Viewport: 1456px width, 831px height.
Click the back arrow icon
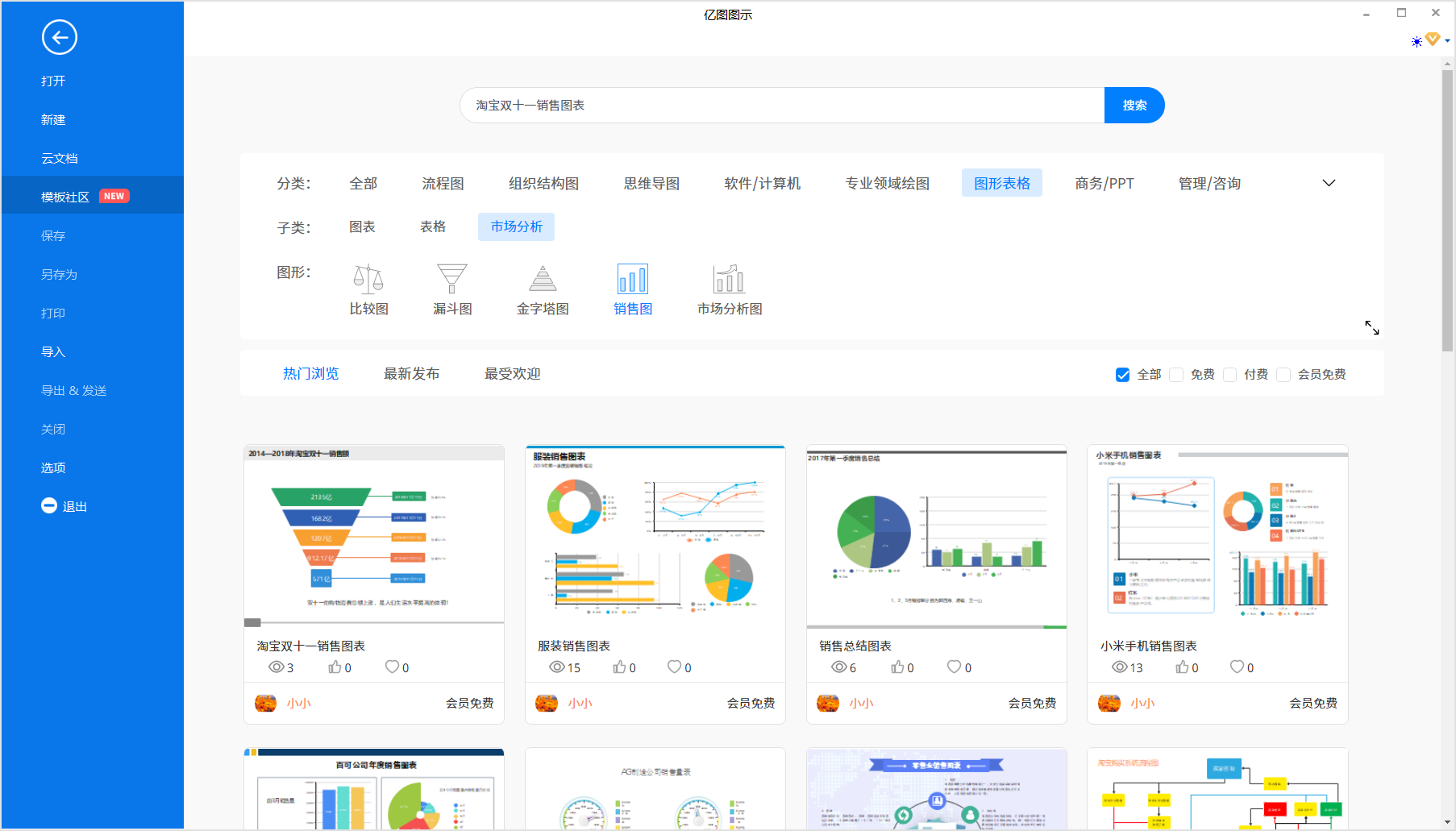coord(60,37)
